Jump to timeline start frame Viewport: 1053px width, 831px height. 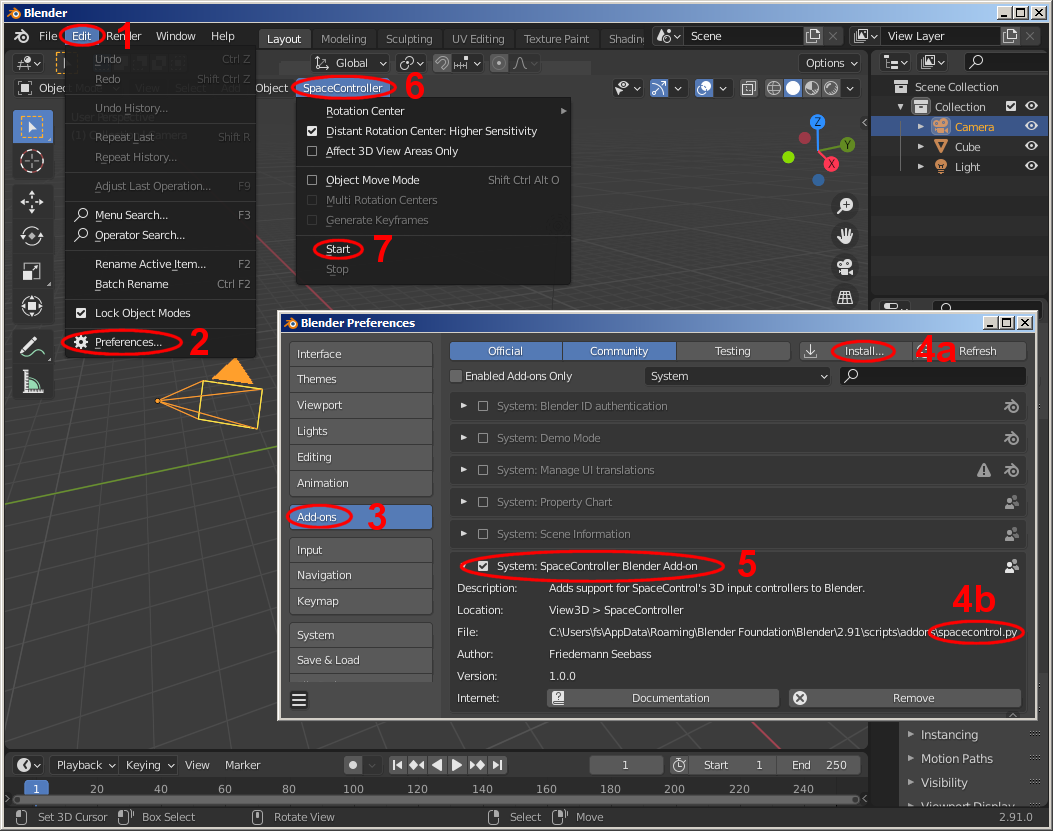click(398, 764)
